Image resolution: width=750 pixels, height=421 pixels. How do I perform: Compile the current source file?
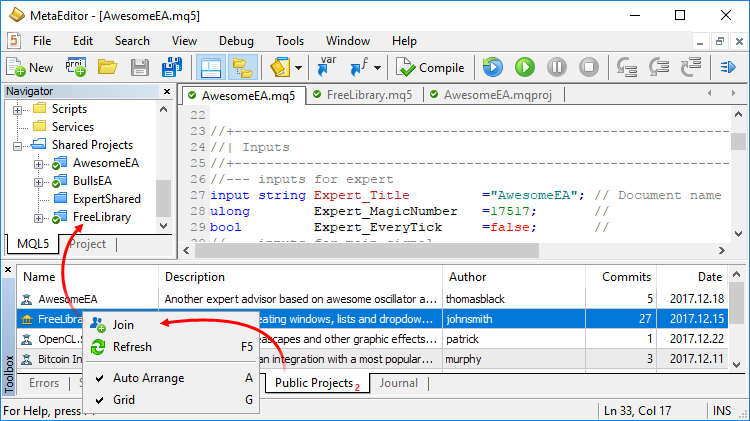(430, 67)
